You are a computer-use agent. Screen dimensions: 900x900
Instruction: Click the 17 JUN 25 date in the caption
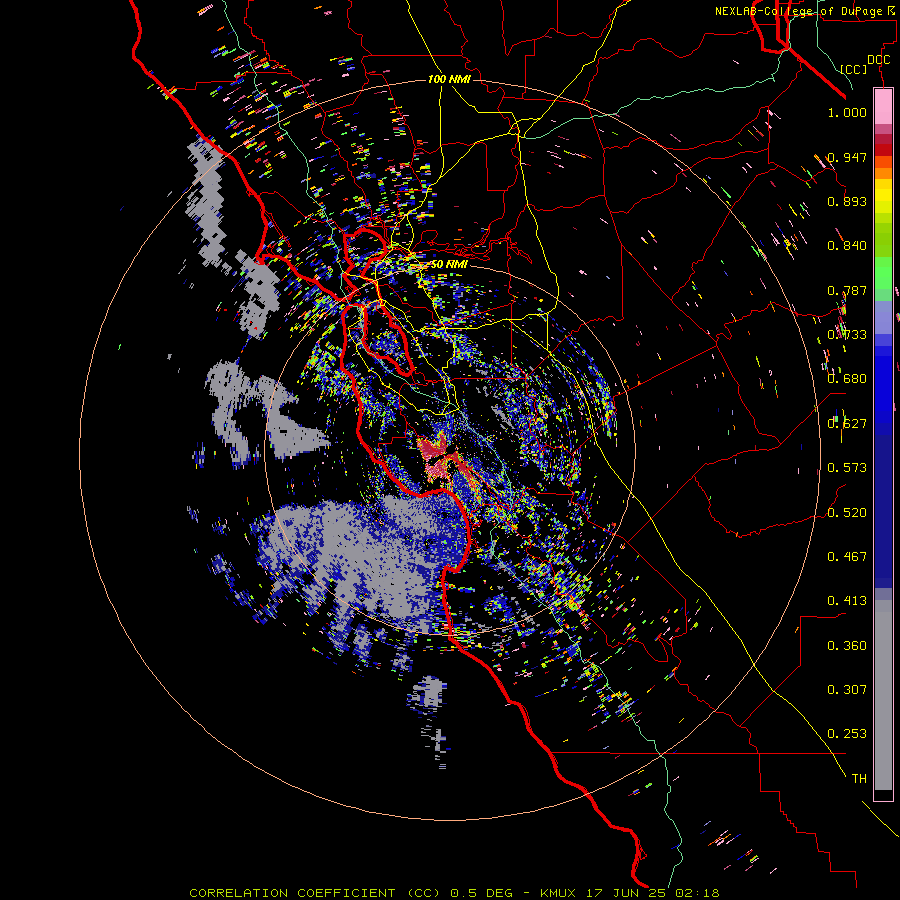pos(627,893)
